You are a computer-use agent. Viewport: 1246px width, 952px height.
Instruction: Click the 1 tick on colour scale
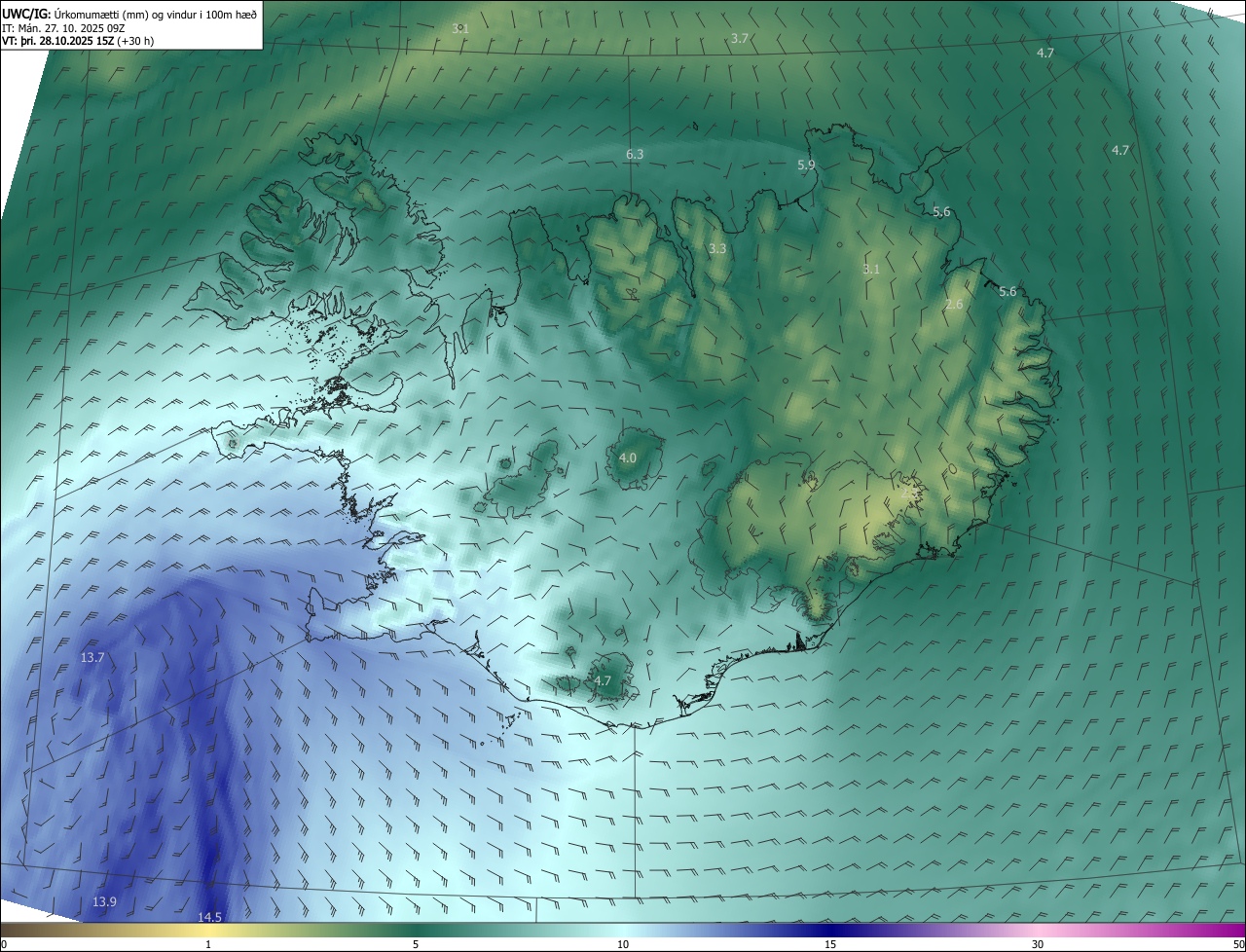[x=208, y=944]
